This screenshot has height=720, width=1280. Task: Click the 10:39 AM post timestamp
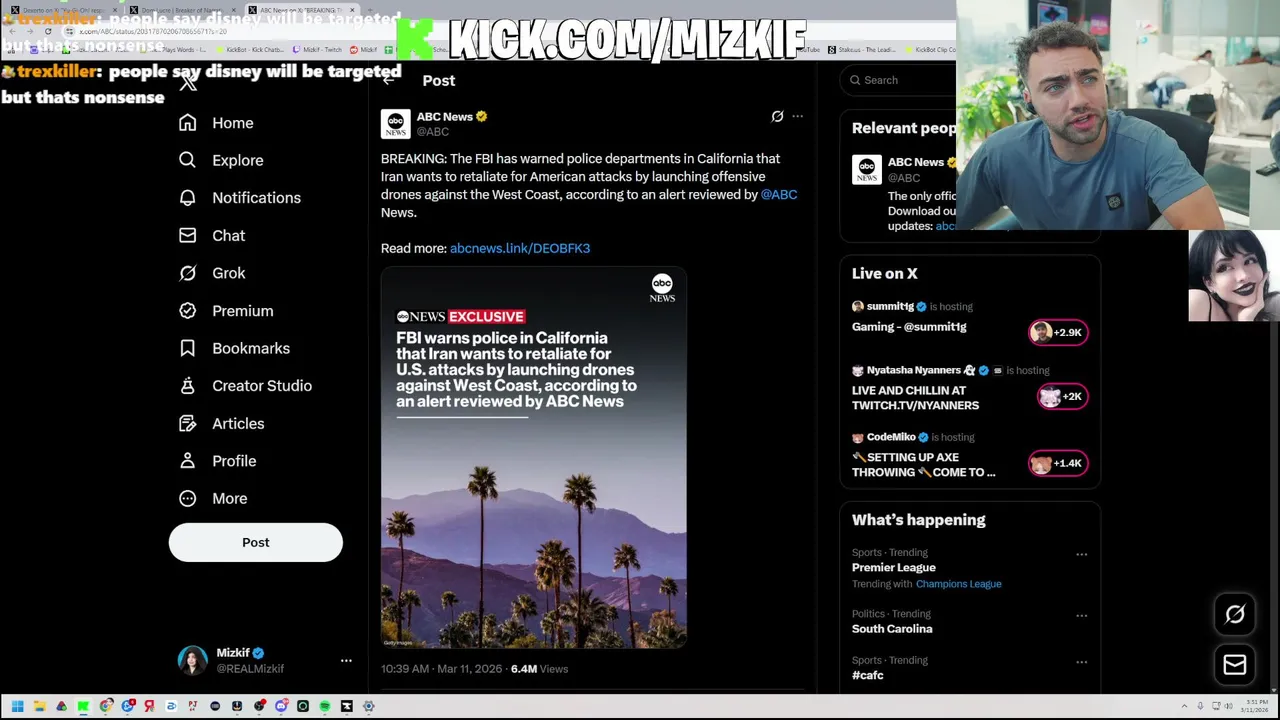click(x=441, y=669)
